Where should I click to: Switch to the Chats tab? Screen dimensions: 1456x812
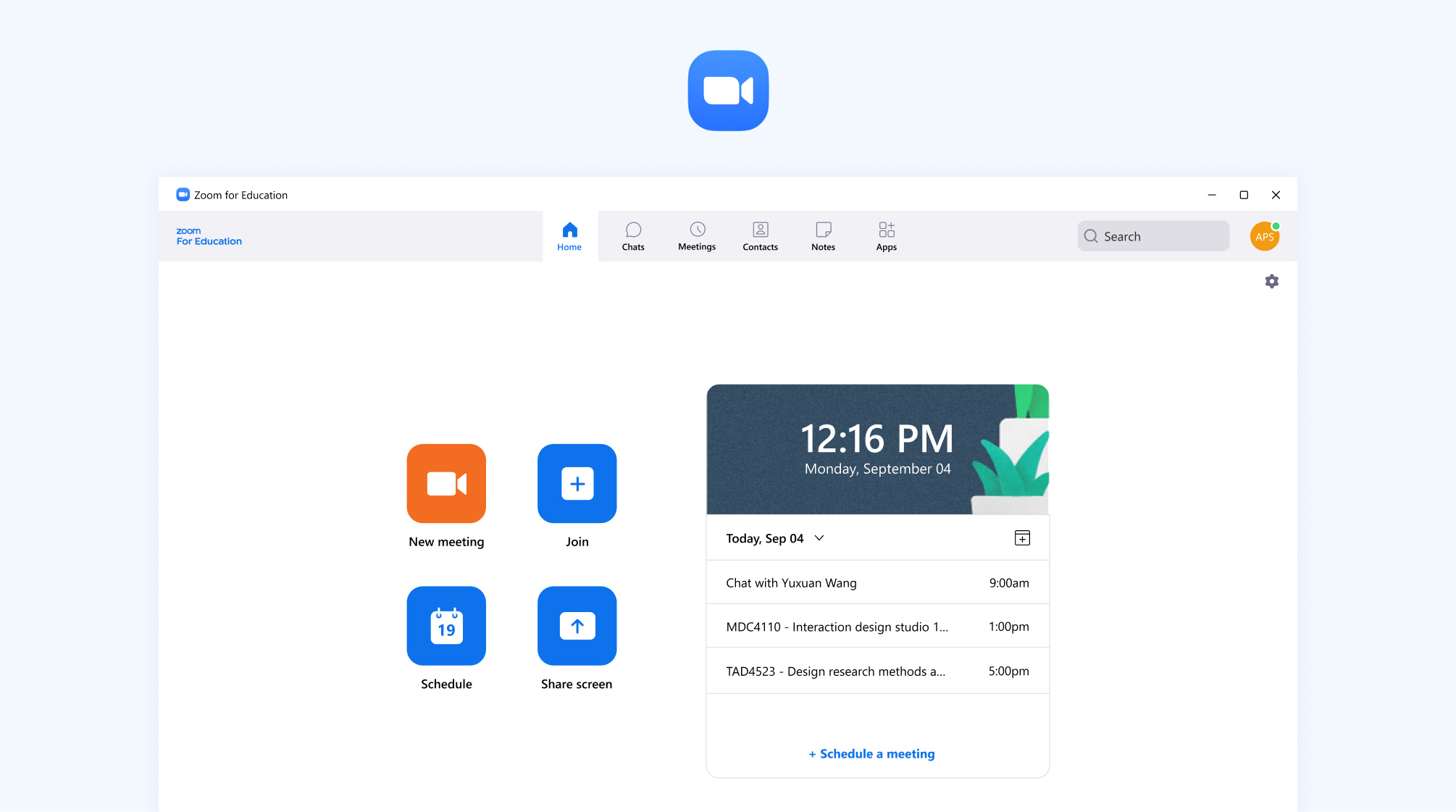(x=632, y=236)
